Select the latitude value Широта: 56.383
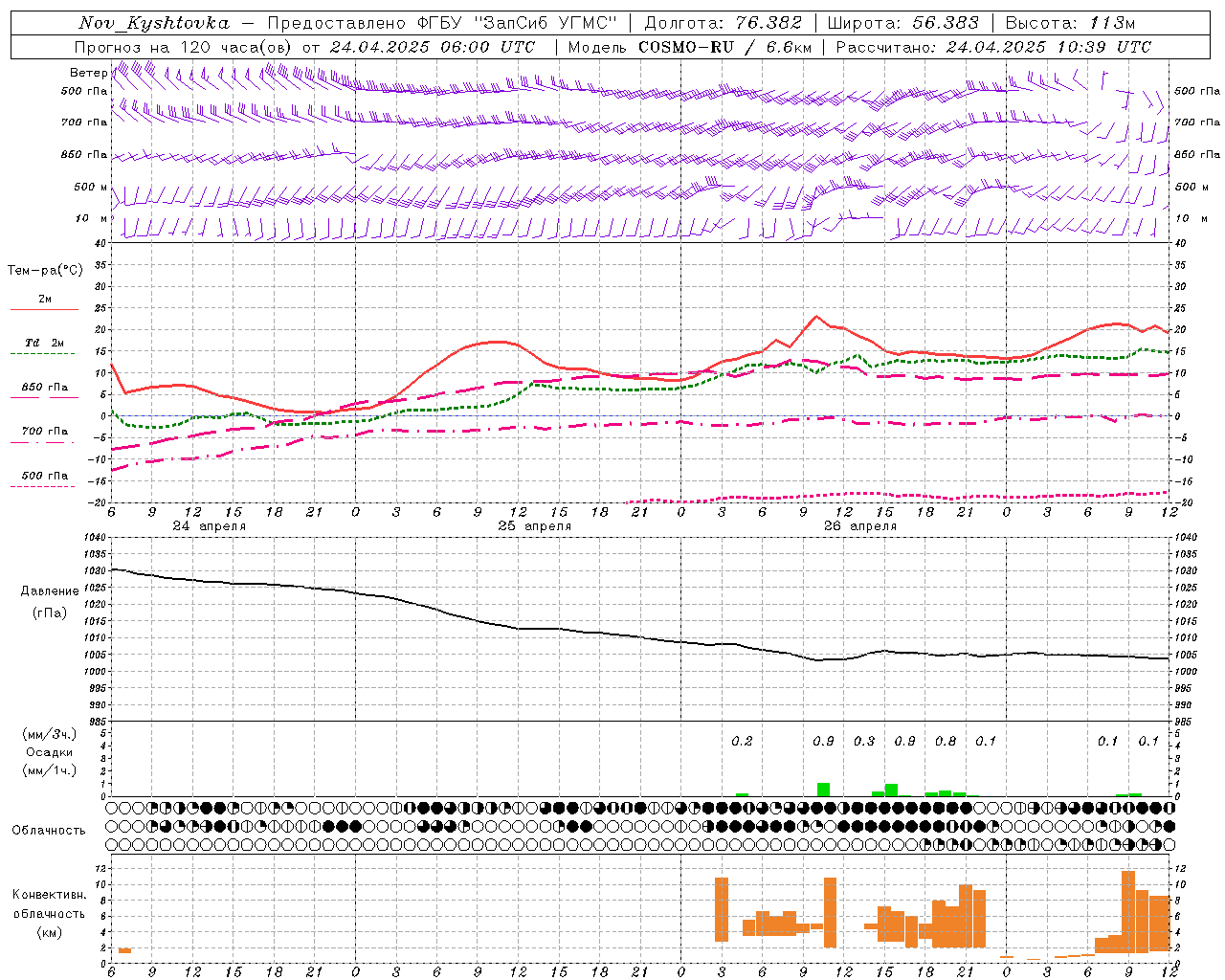 coord(902,23)
